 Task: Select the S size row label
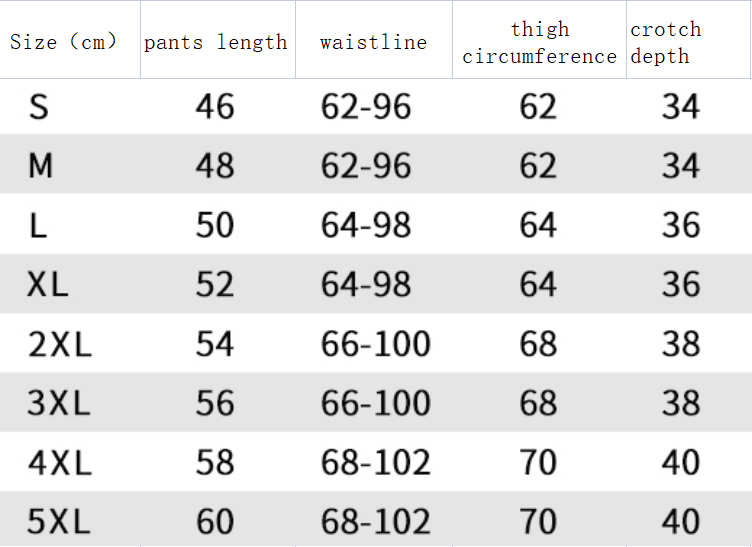tap(38, 106)
